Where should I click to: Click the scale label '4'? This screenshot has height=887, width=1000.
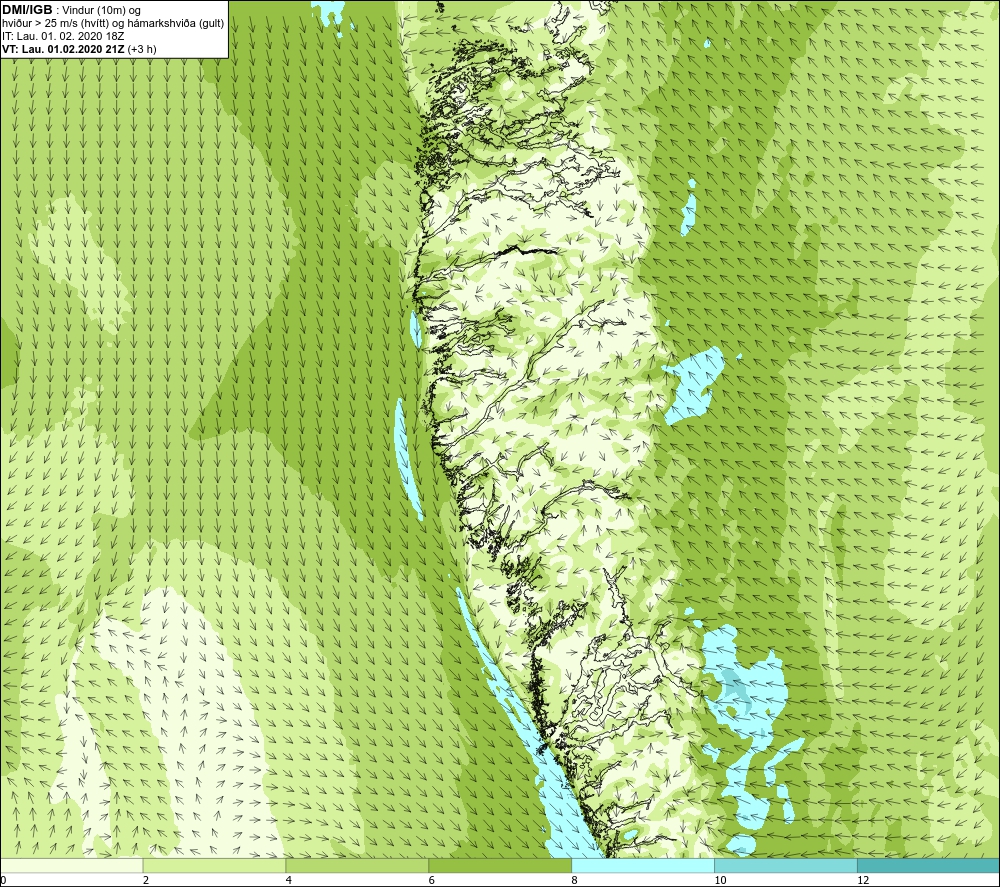[289, 881]
